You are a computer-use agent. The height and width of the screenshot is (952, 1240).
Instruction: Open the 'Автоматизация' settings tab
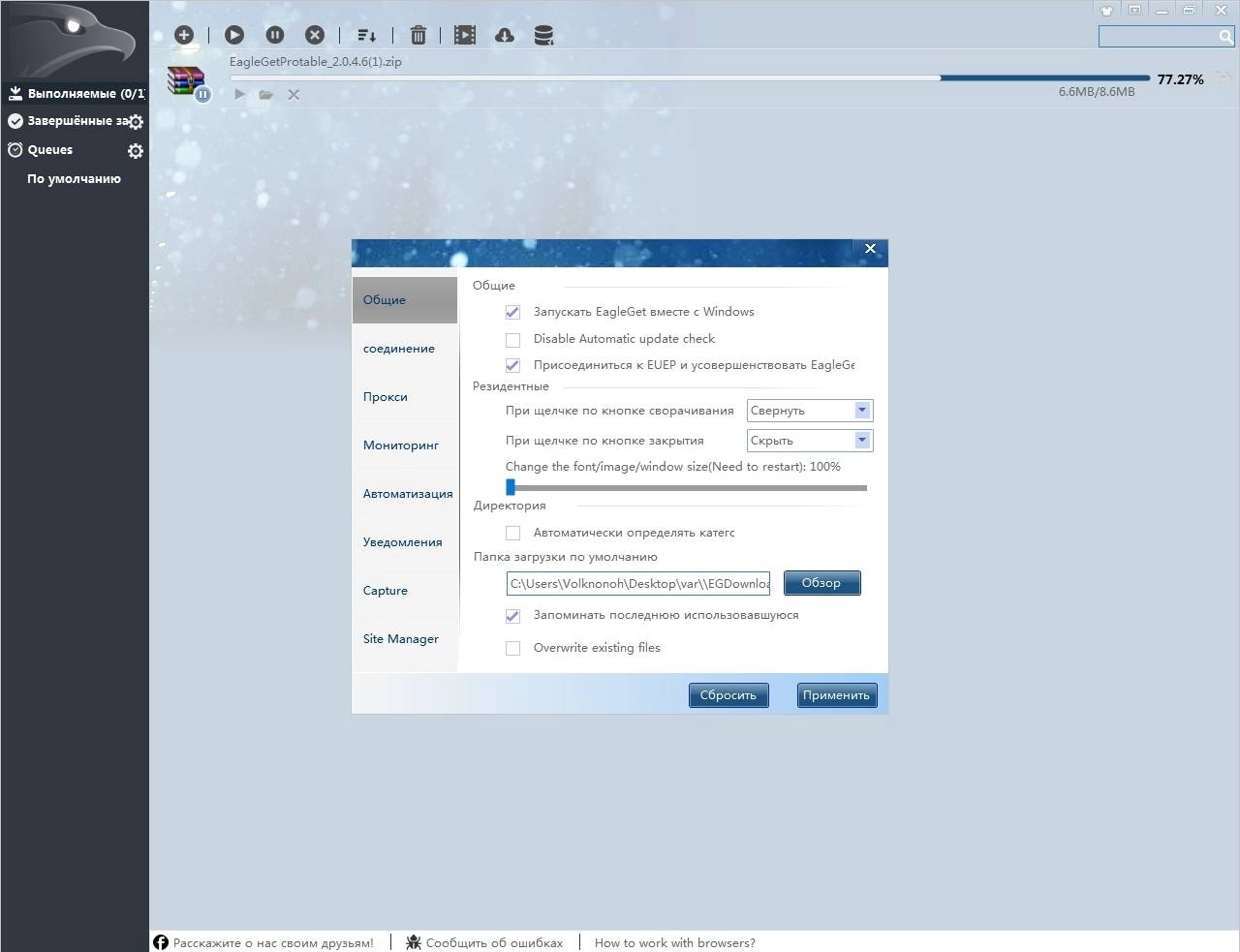[x=404, y=494]
